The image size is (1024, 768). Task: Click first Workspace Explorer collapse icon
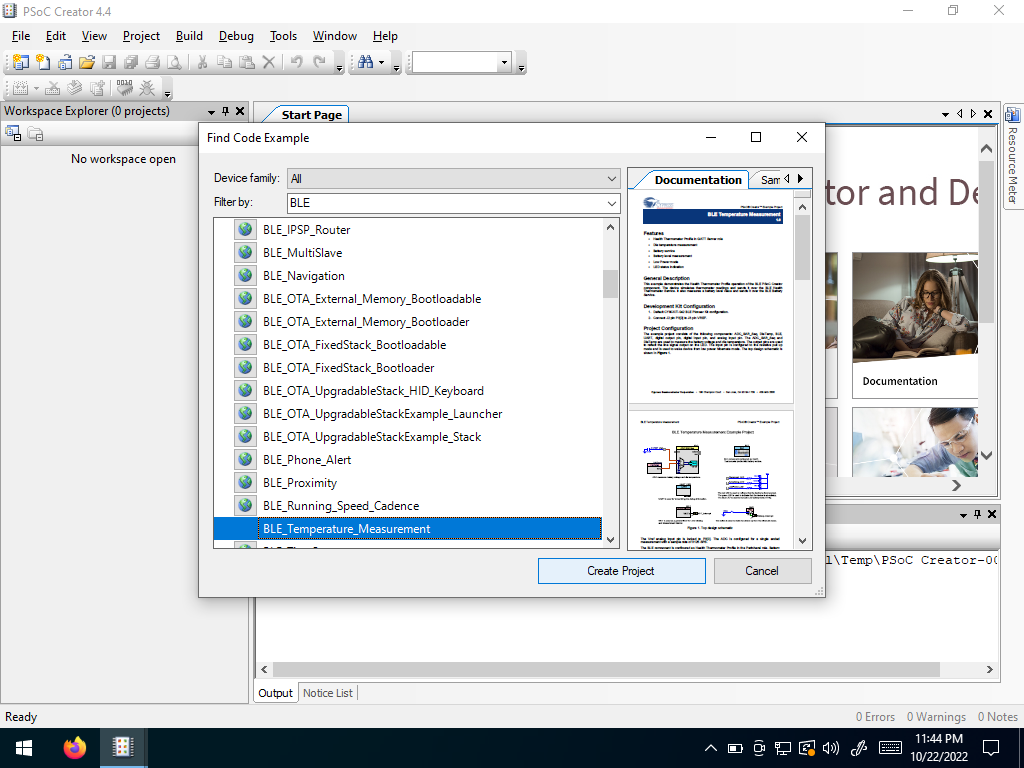click(13, 134)
